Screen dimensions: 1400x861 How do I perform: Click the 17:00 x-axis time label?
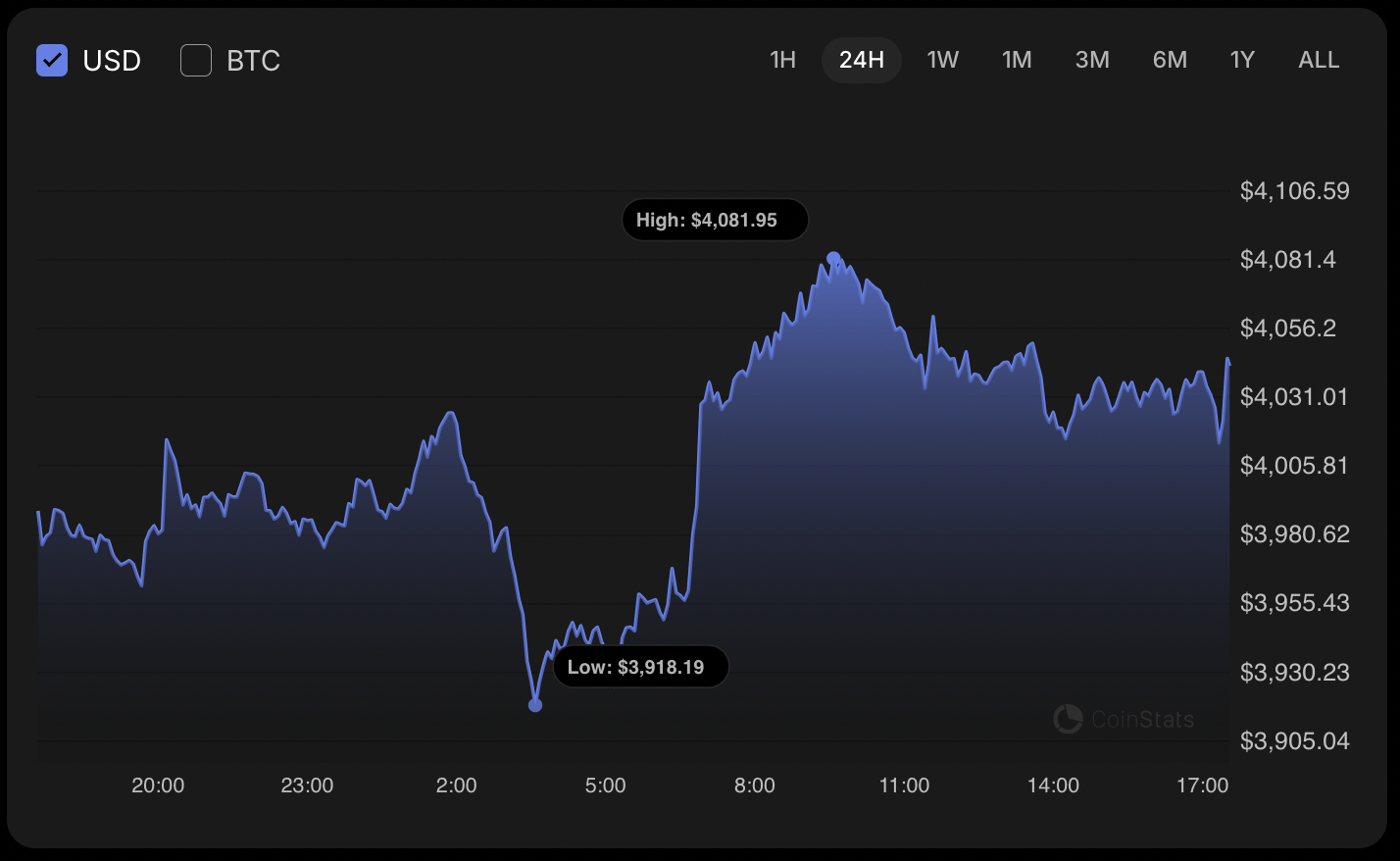click(x=1202, y=785)
